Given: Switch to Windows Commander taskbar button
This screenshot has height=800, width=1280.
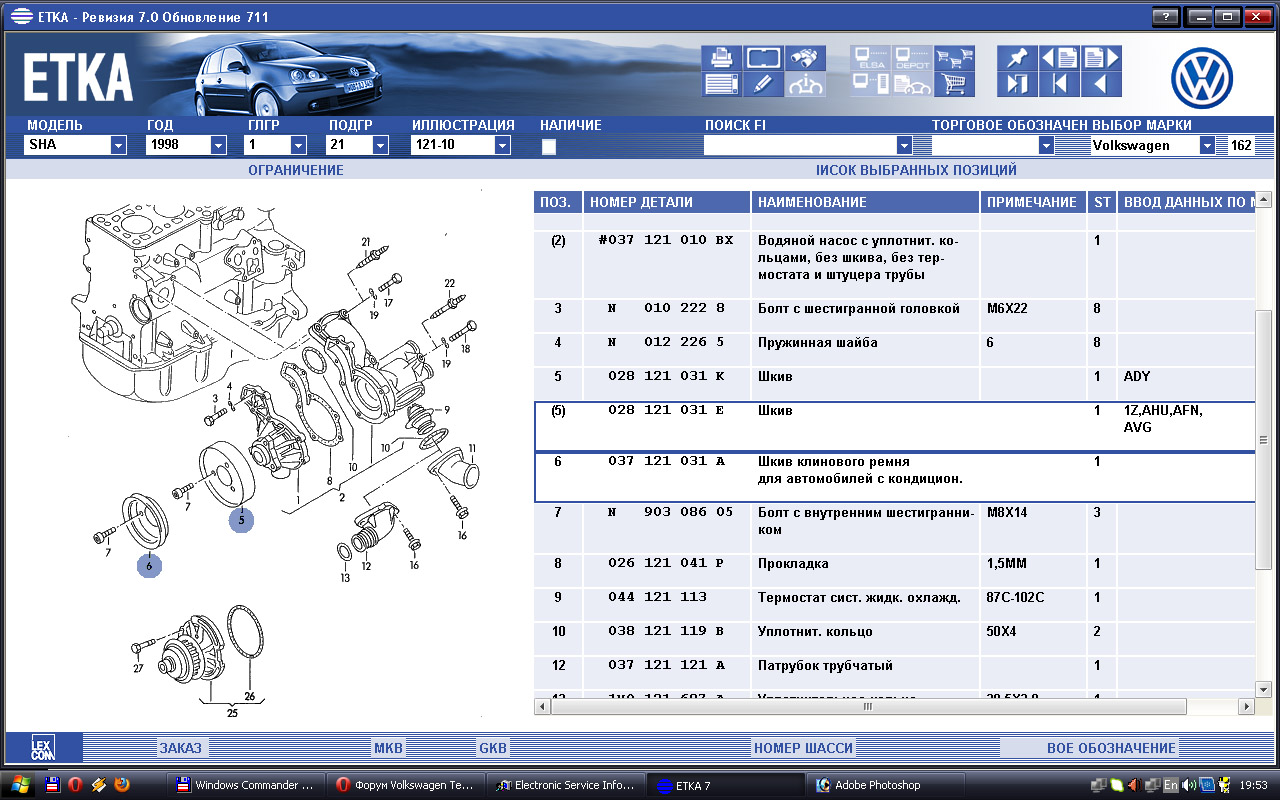Looking at the screenshot, I should pyautogui.click(x=246, y=785).
